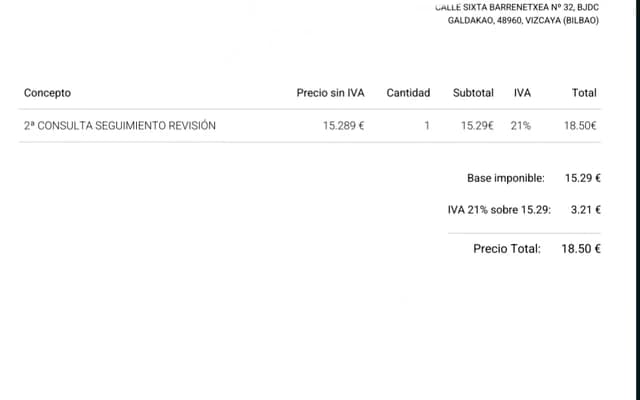Click the 15.29 € base imponible amount
Screen dimensions: 640x400
tap(582, 178)
